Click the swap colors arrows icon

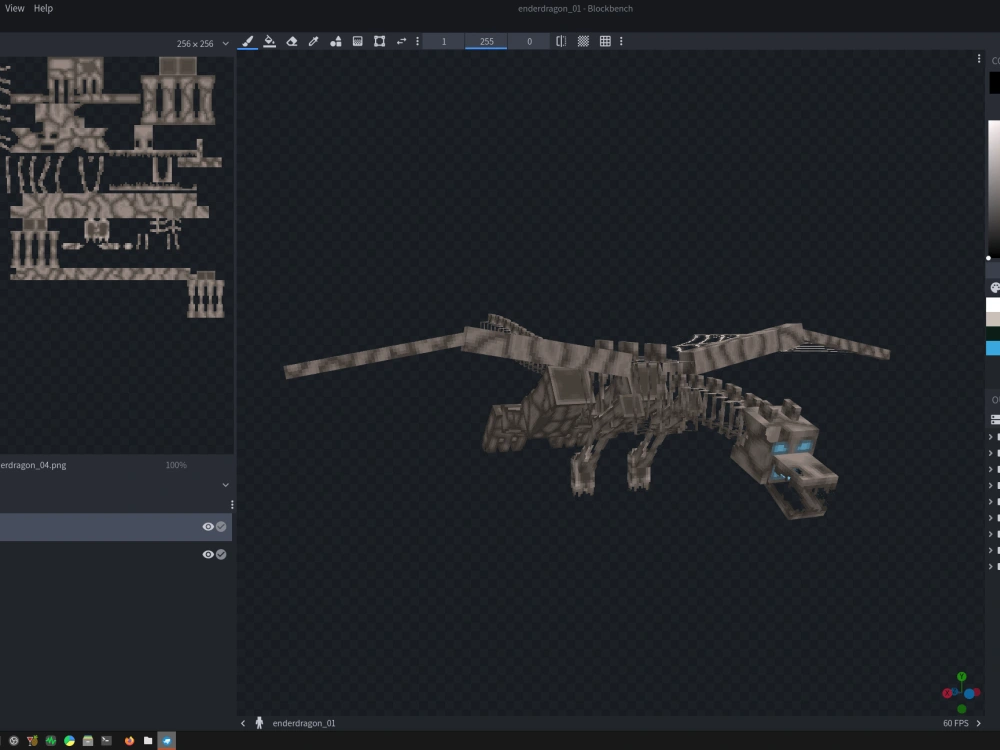[401, 42]
